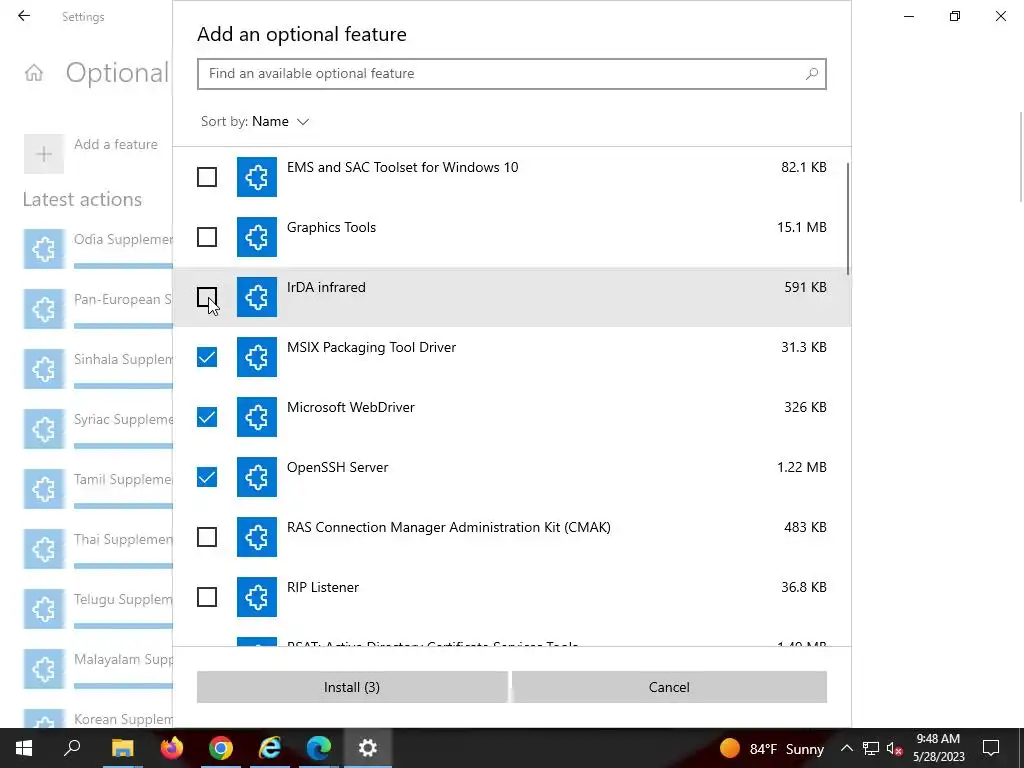
Task: Click the Telugu Supplemental icon in Latest actions
Action: click(44, 609)
